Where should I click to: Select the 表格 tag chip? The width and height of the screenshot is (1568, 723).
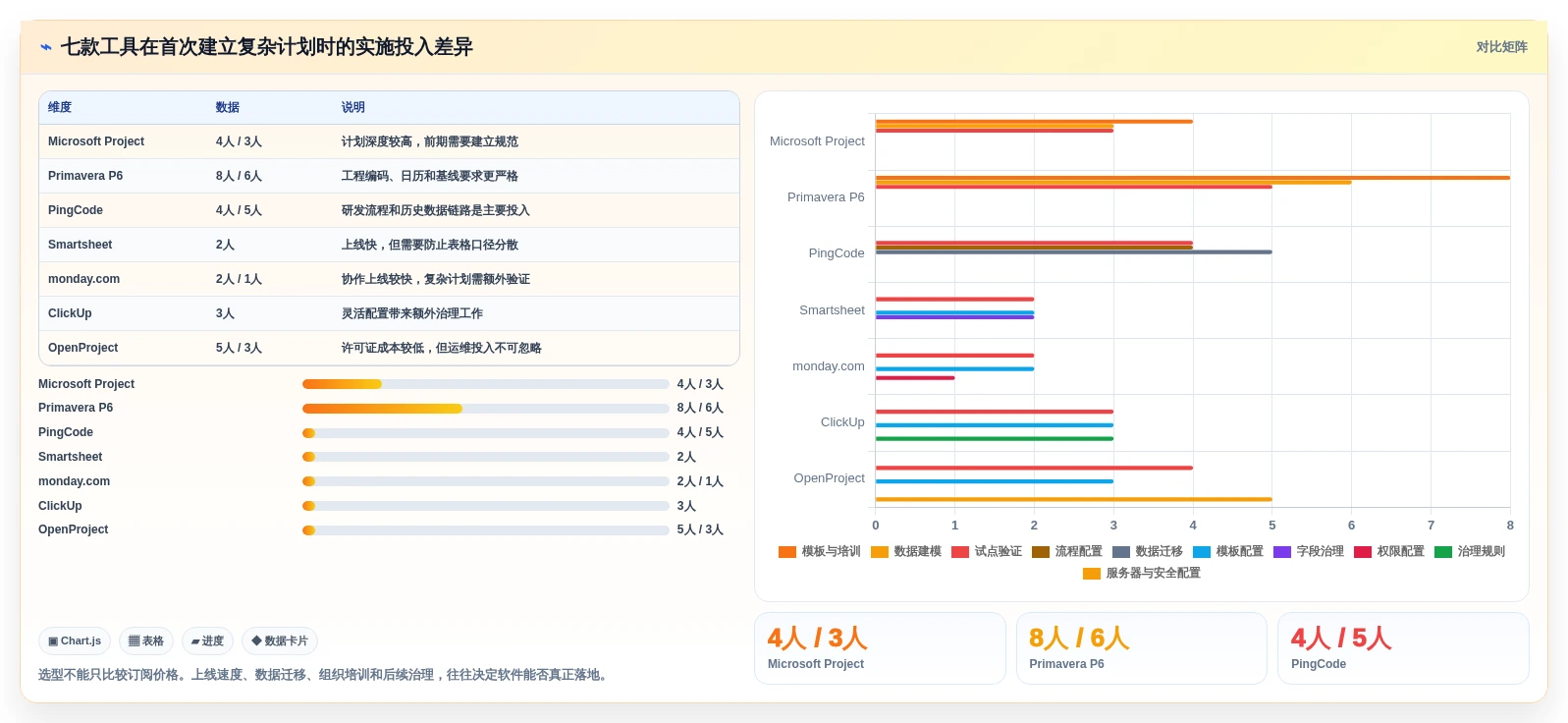tap(146, 641)
